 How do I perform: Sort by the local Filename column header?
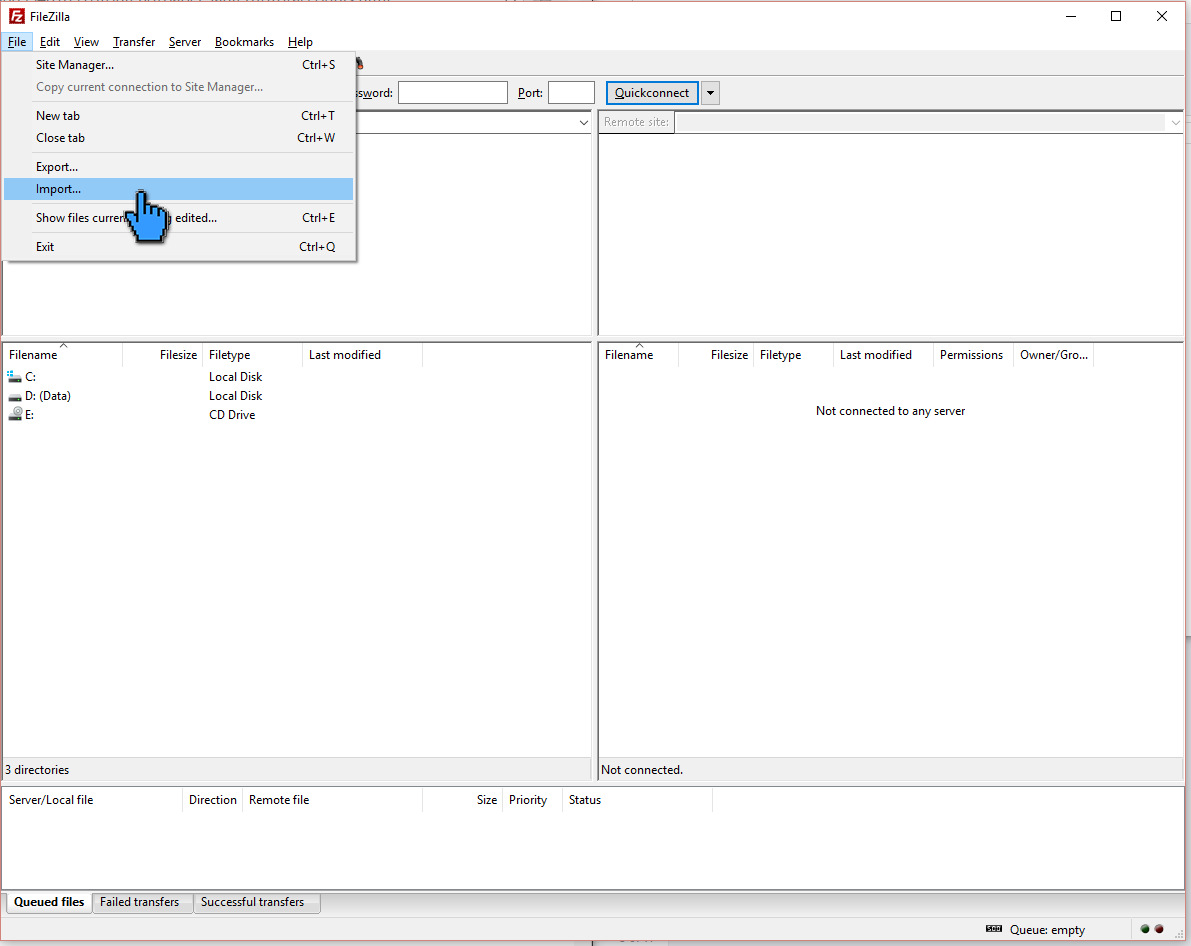31,354
